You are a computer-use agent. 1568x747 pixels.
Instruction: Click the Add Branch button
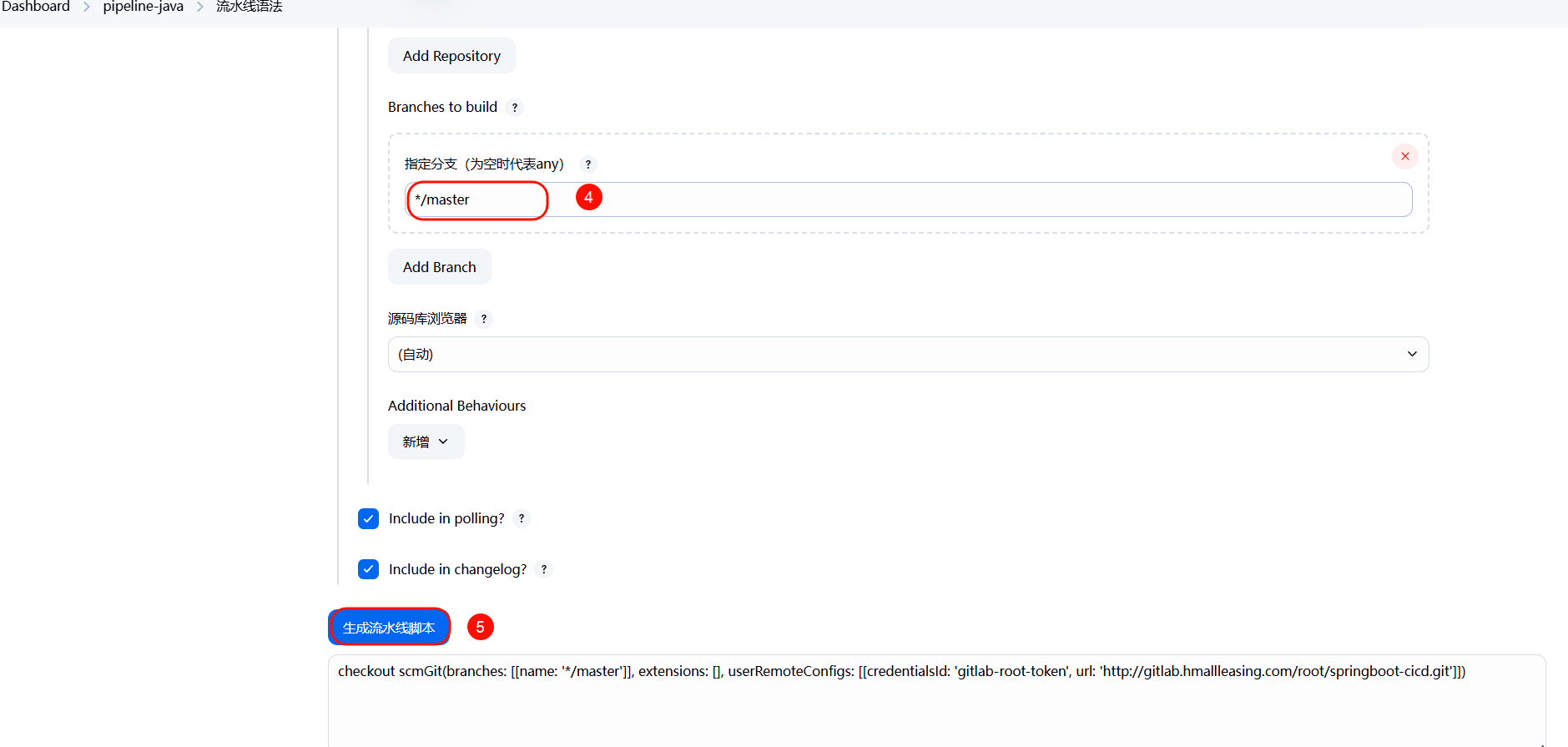439,267
